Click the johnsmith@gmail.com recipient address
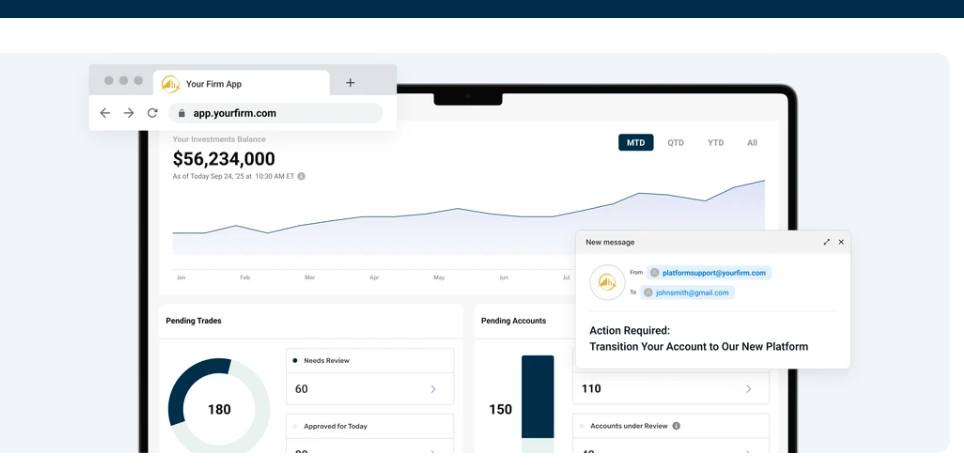Image resolution: width=964 pixels, height=471 pixels. (692, 293)
